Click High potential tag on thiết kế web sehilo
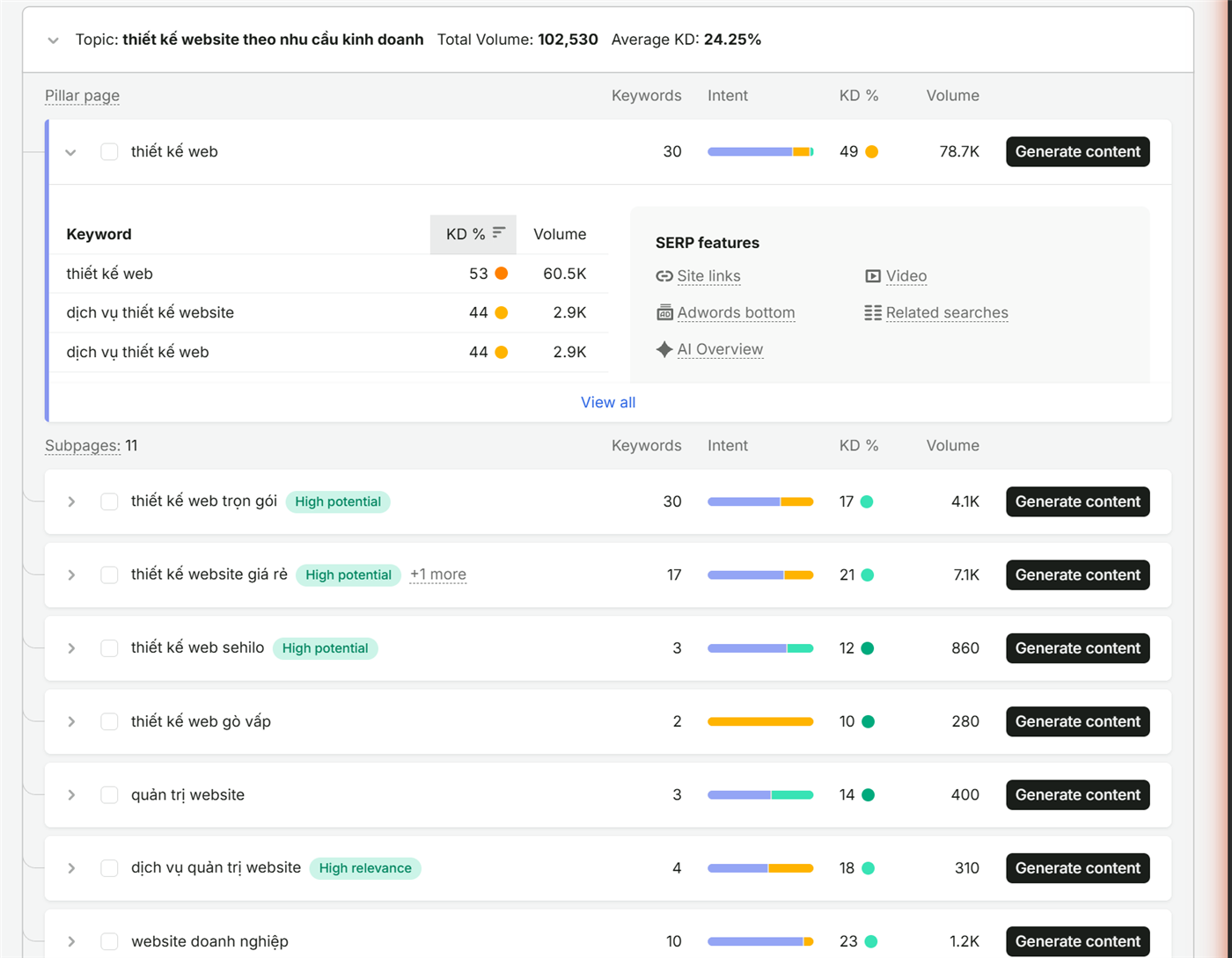1232x958 pixels. coord(325,648)
